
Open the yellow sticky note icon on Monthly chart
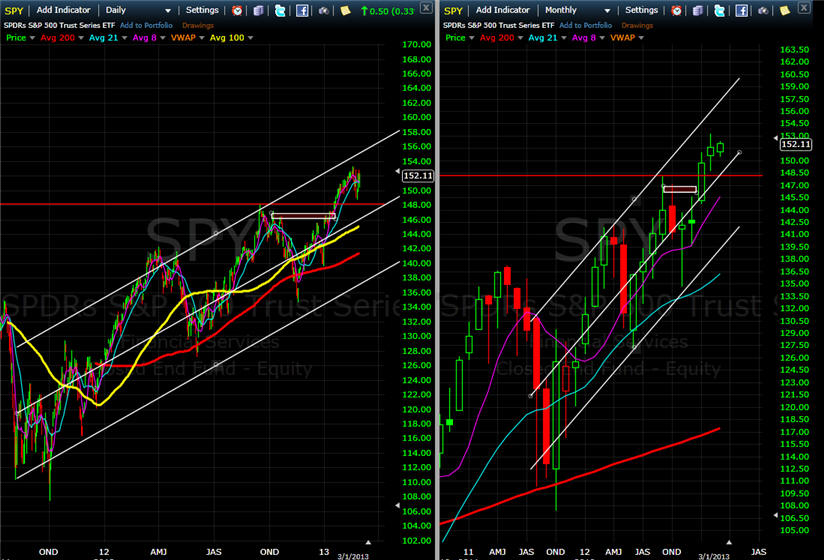pos(785,11)
